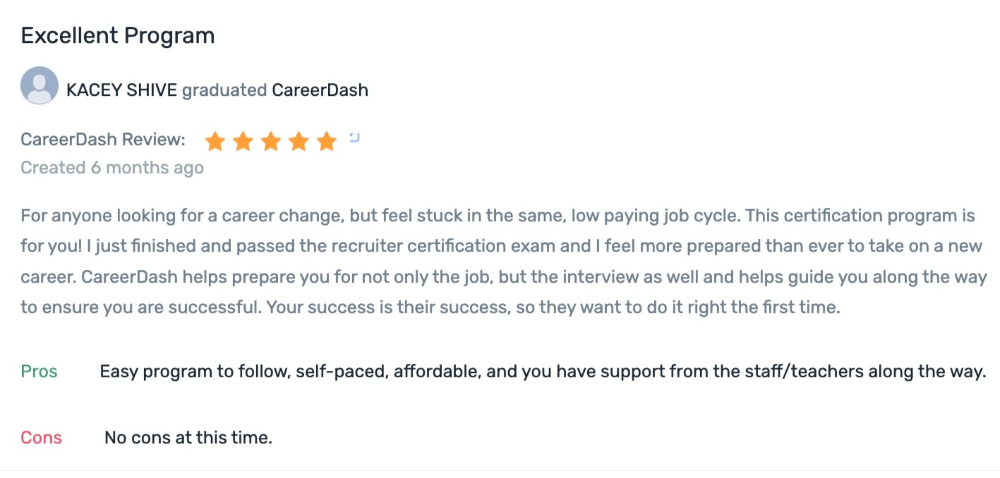Select the third orange rating star

coord(271,141)
